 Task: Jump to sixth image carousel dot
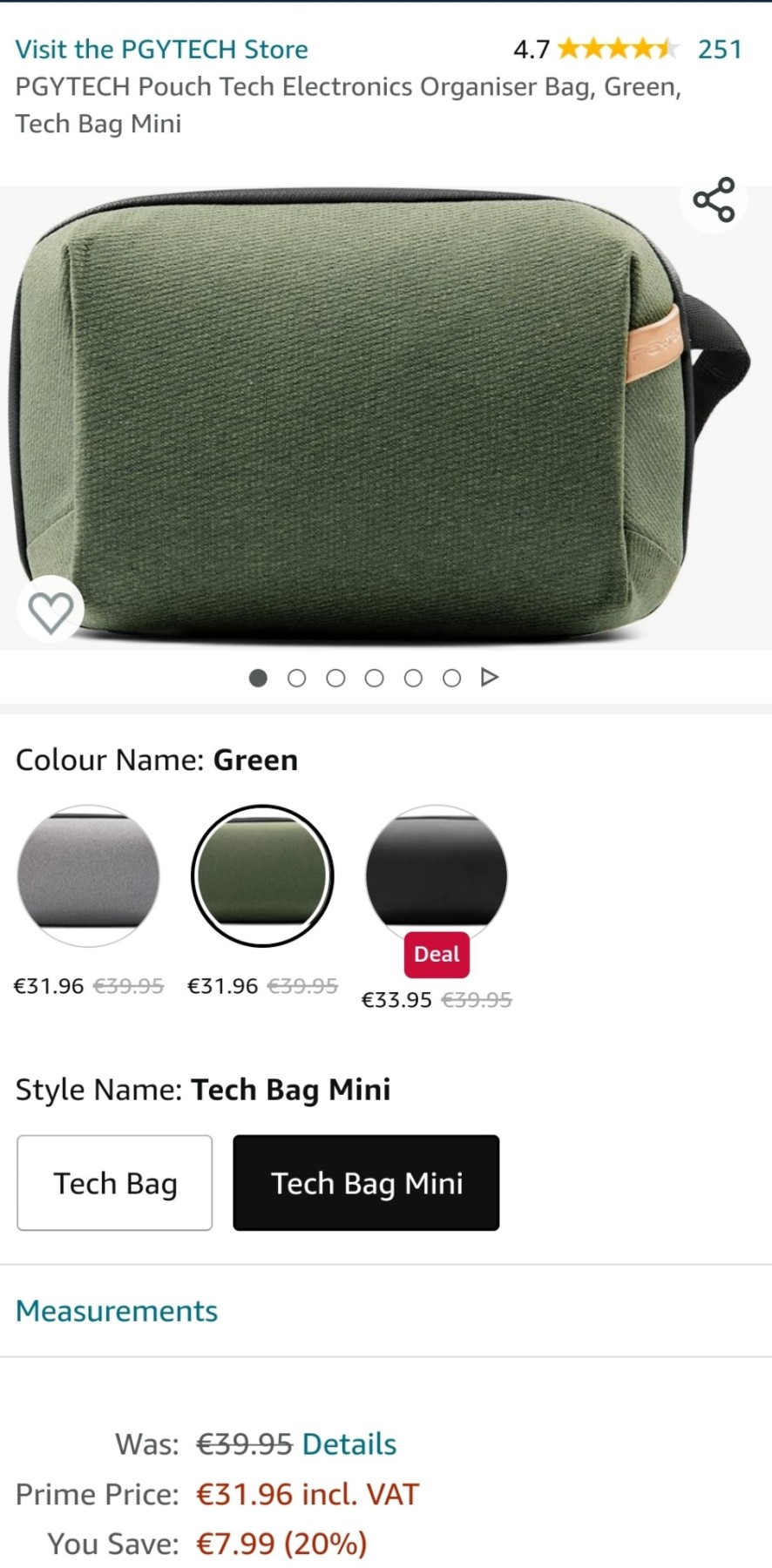451,678
